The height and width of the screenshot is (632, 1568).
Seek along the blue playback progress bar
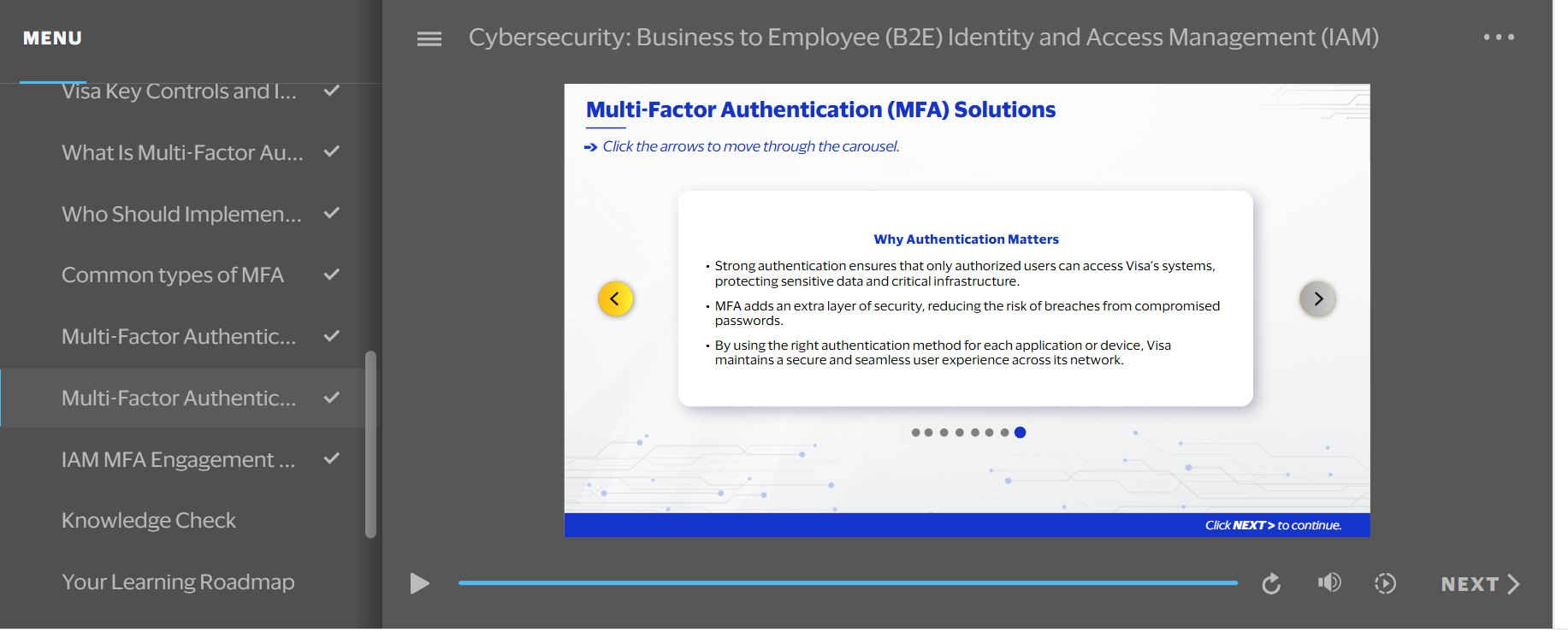coord(848,582)
